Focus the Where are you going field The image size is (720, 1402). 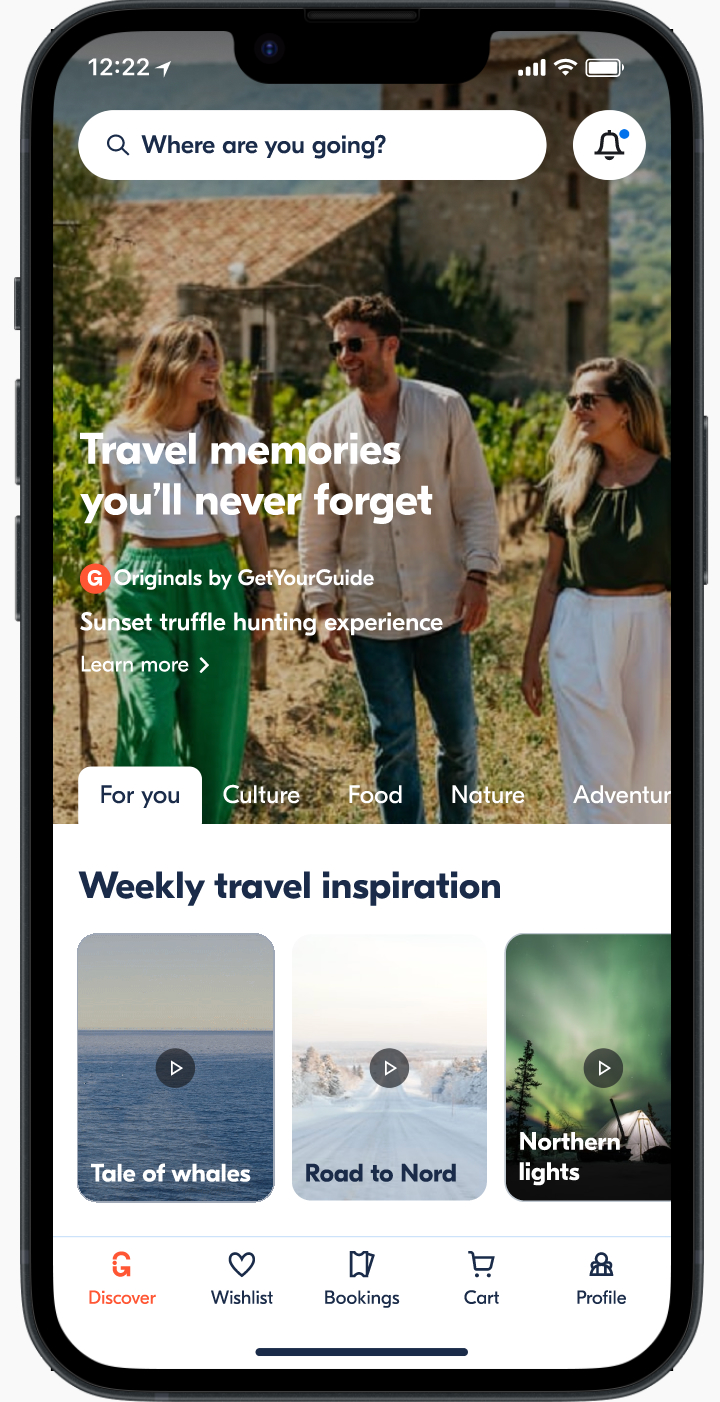click(x=312, y=145)
